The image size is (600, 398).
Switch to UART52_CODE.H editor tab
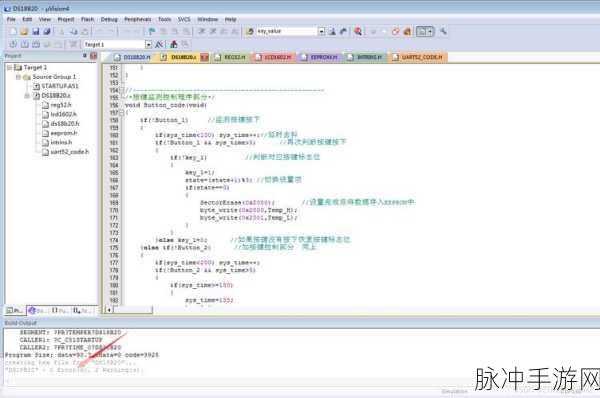(x=417, y=57)
